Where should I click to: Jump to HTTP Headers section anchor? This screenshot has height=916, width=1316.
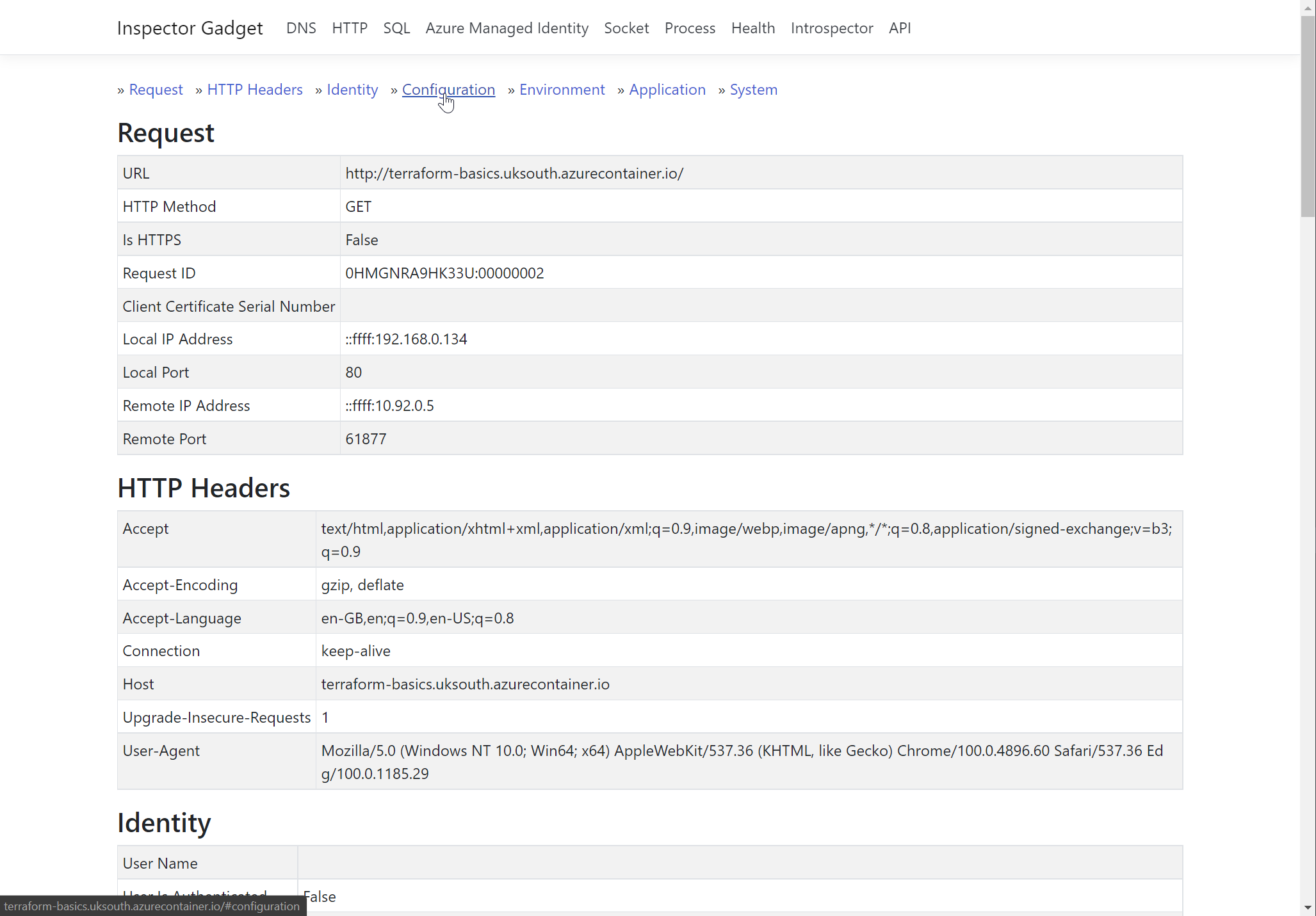click(255, 90)
